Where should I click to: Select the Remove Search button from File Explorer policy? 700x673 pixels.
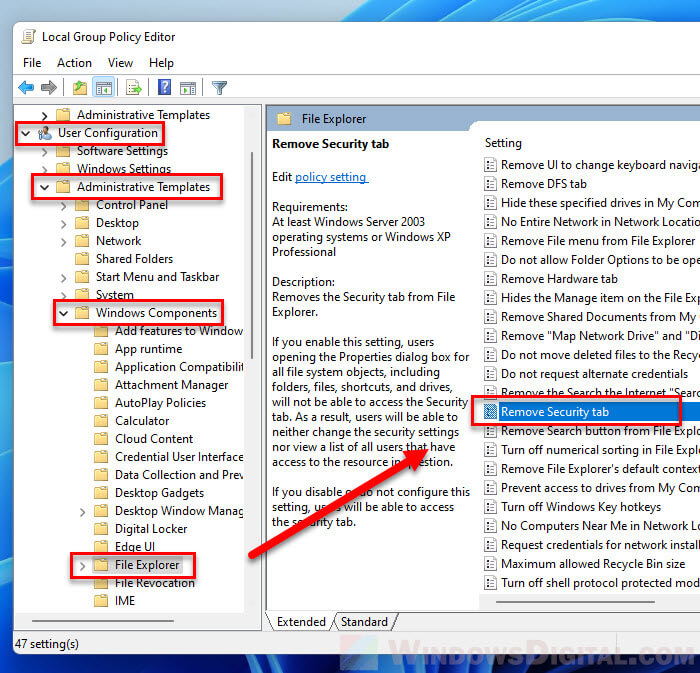[592, 431]
